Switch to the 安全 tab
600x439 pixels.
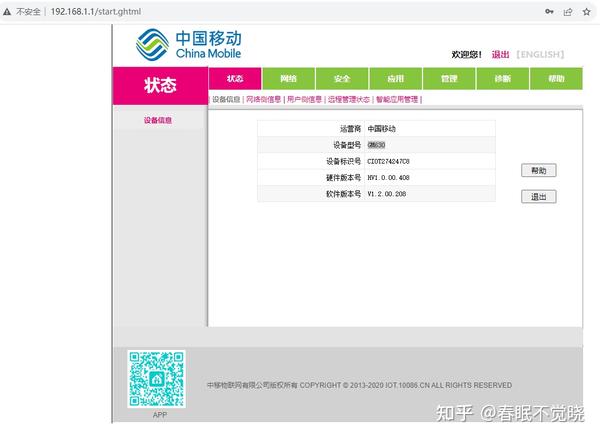342,78
